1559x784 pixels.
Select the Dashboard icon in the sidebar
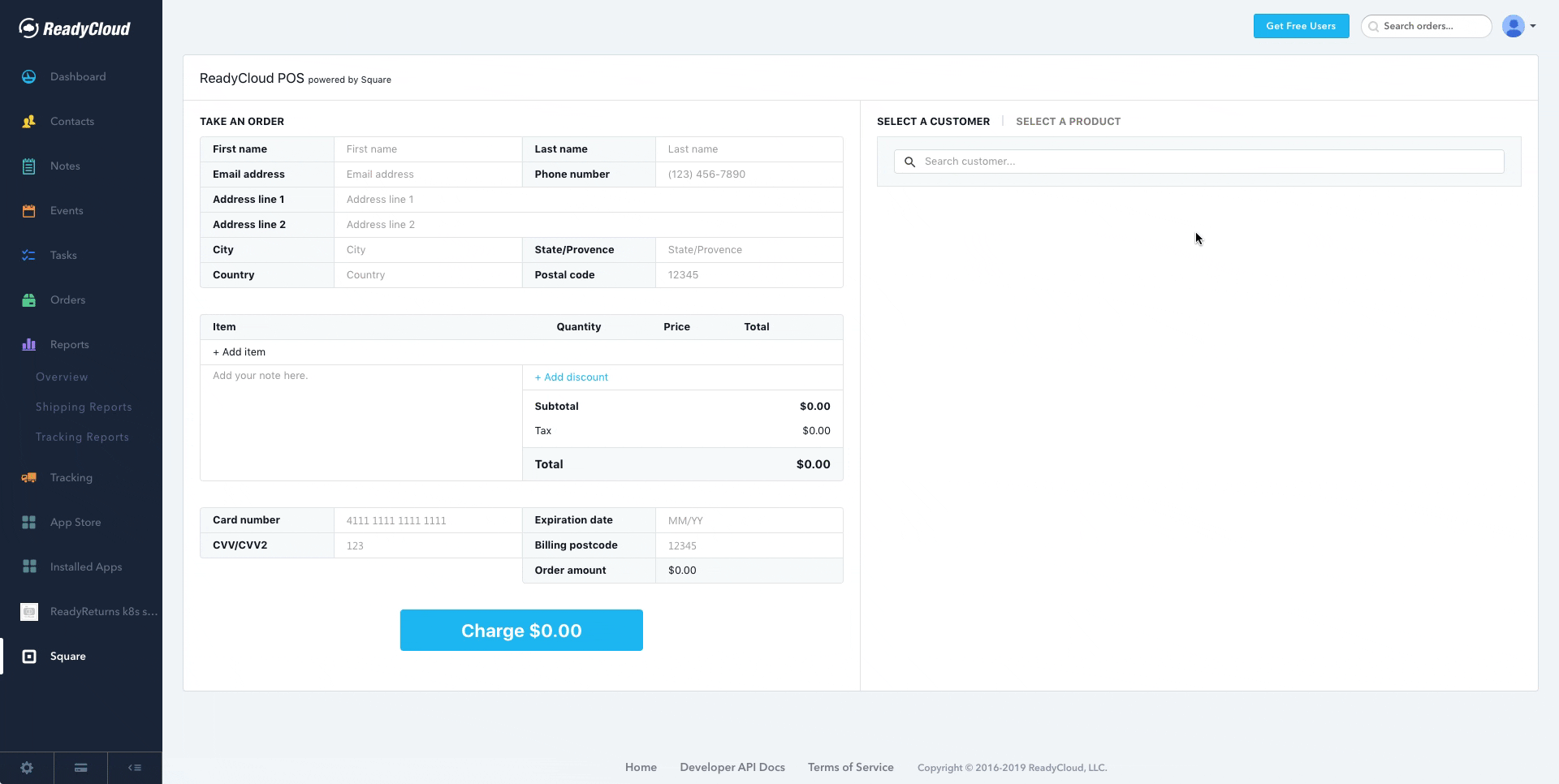(29, 76)
